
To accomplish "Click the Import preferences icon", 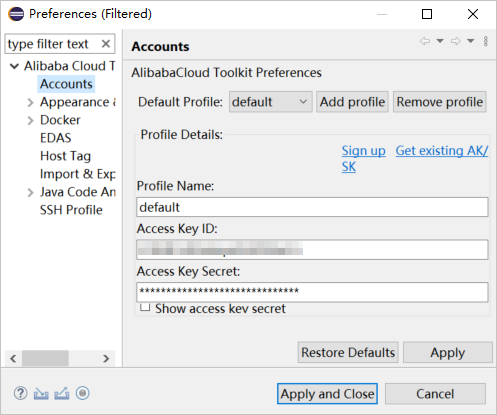I will (x=41, y=394).
